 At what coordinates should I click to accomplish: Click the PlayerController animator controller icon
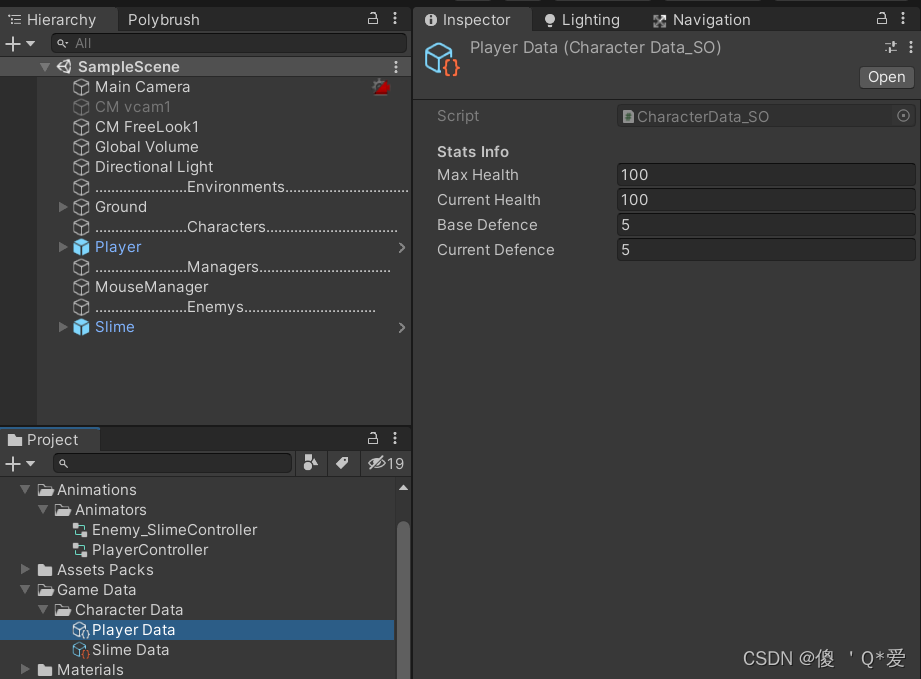coord(79,549)
